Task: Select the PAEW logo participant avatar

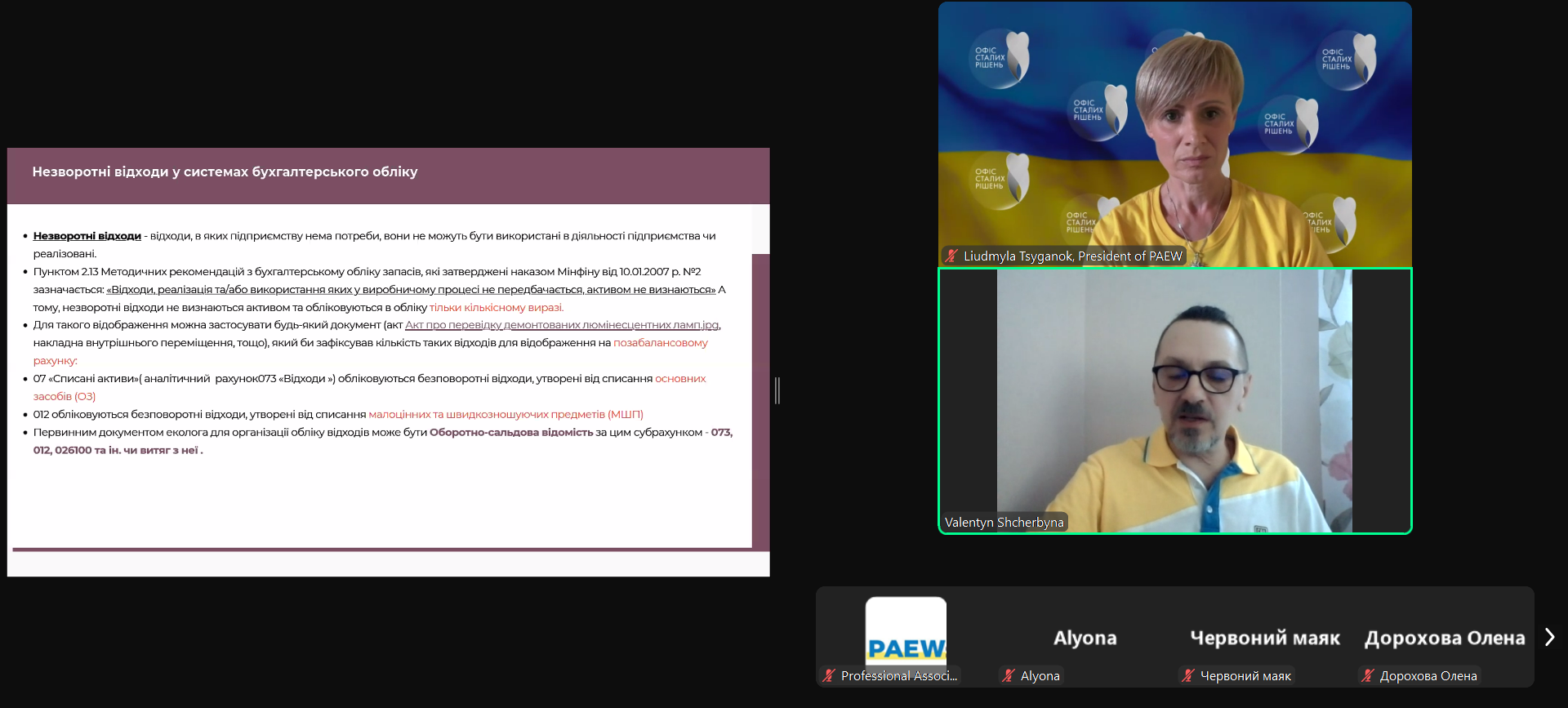Action: pos(906,633)
